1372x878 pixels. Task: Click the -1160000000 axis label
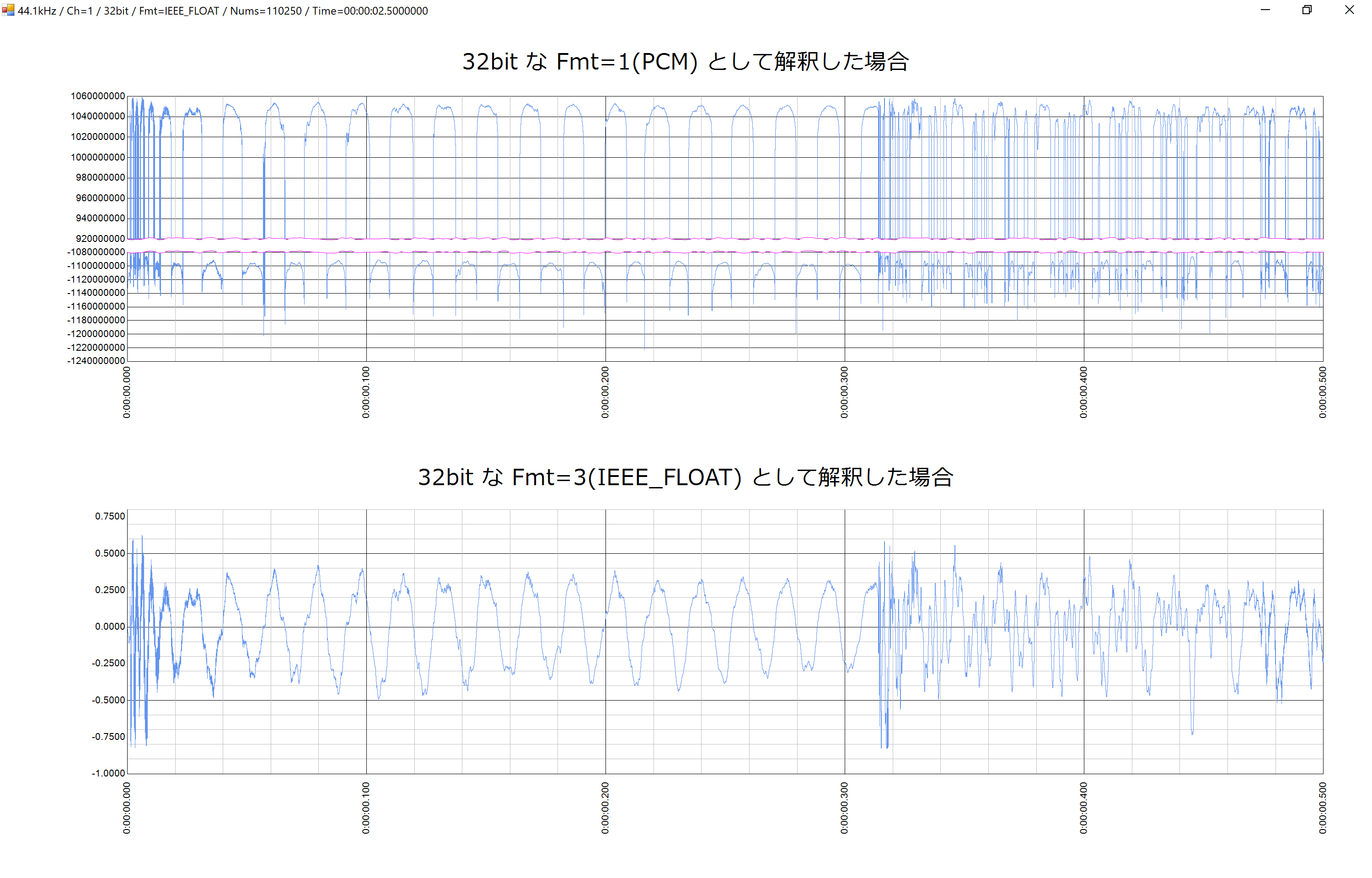96,306
